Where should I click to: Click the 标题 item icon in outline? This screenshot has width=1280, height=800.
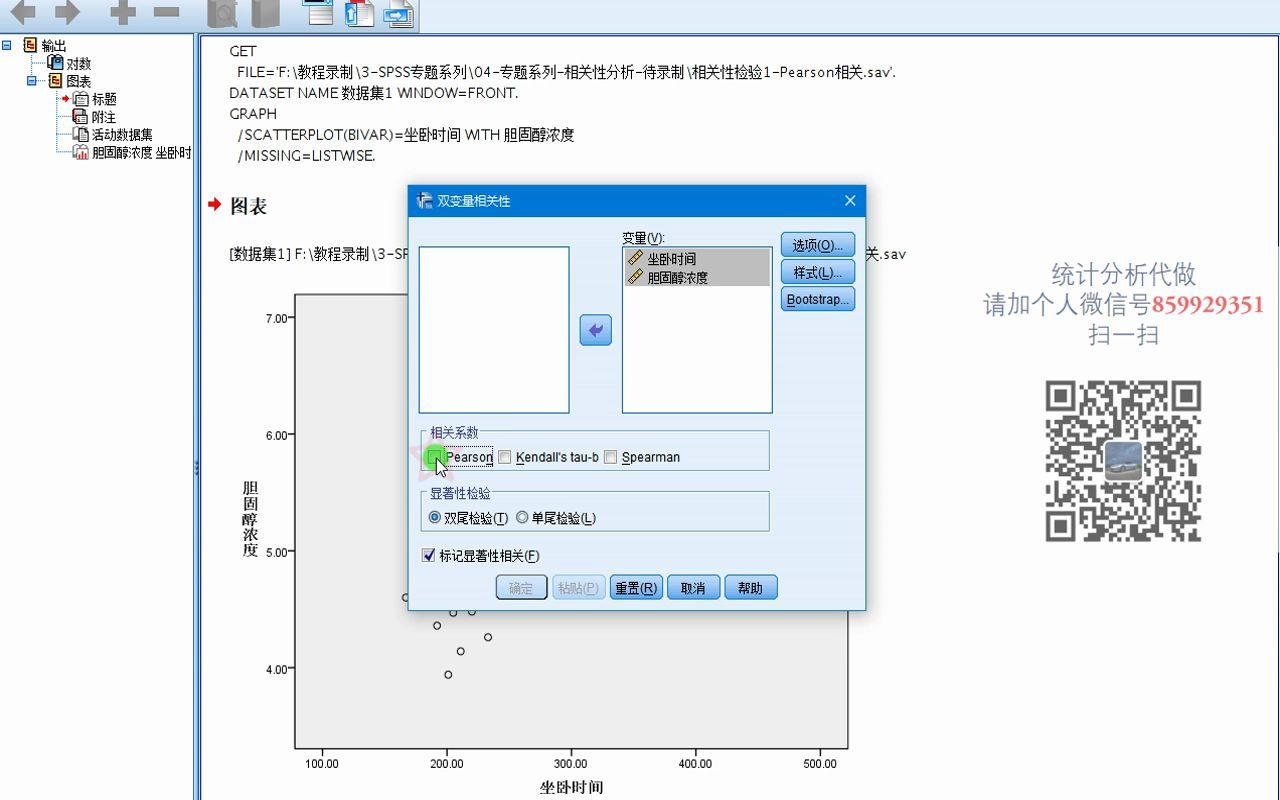click(81, 99)
